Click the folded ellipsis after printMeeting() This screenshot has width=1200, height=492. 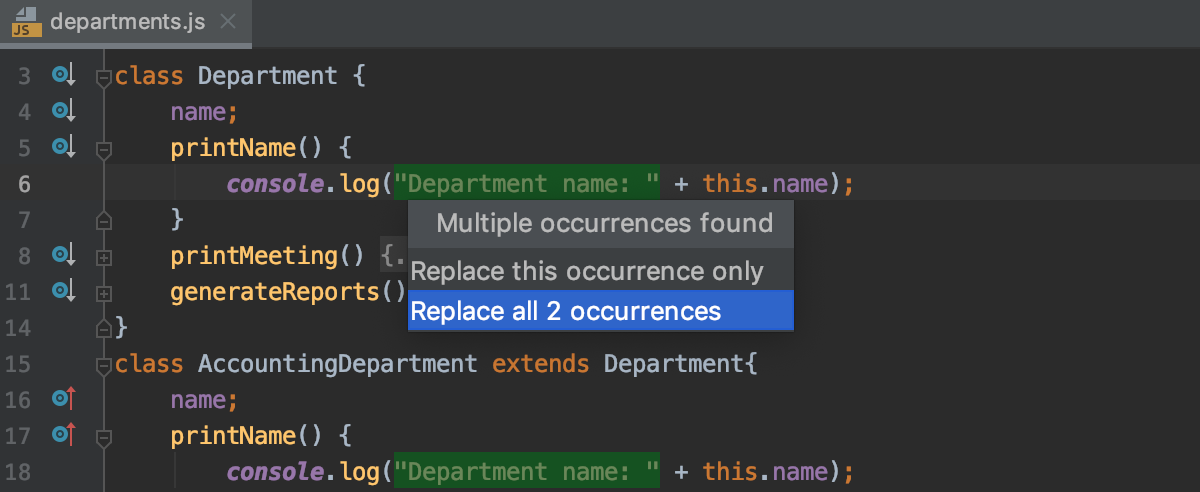[394, 256]
